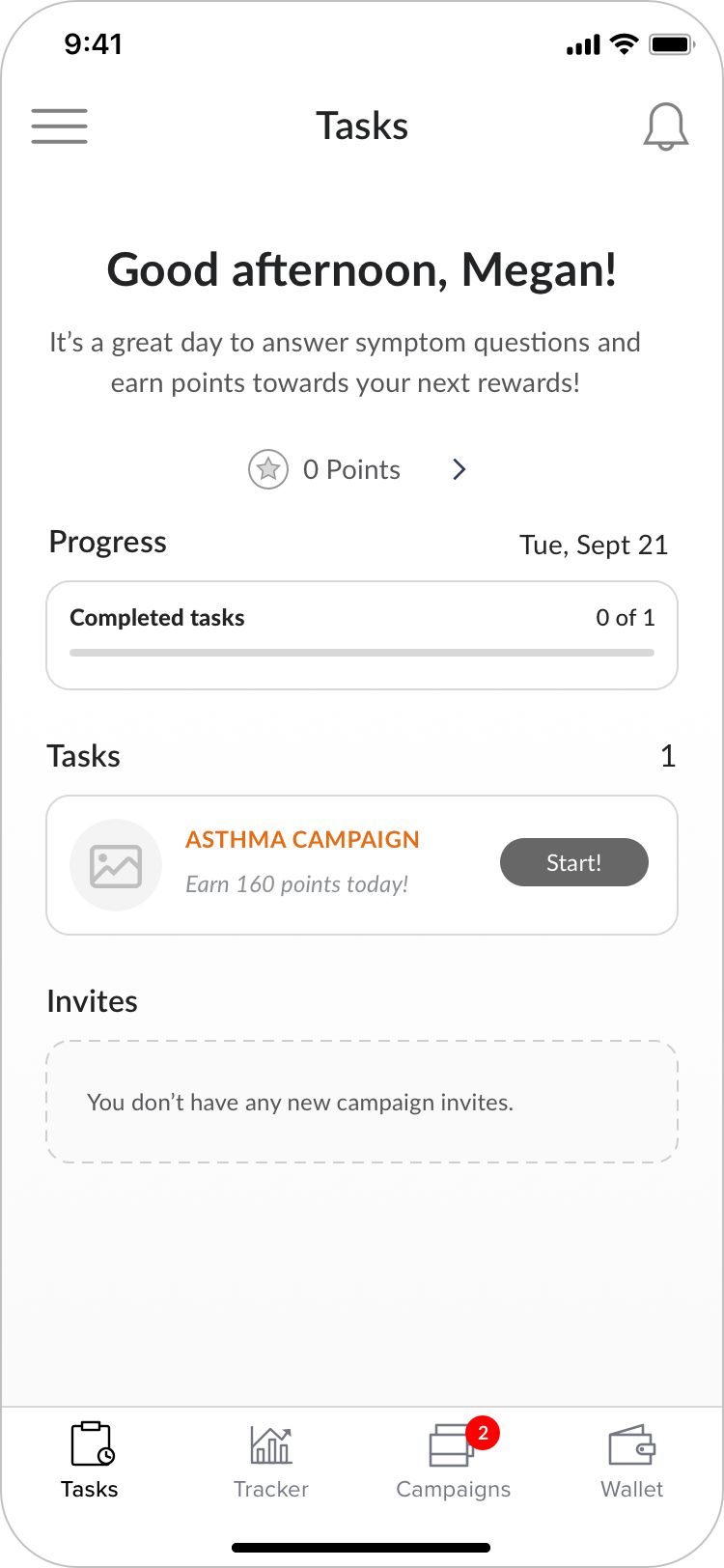724x1568 pixels.
Task: Start the Asthma Campaign task
Action: click(573, 862)
